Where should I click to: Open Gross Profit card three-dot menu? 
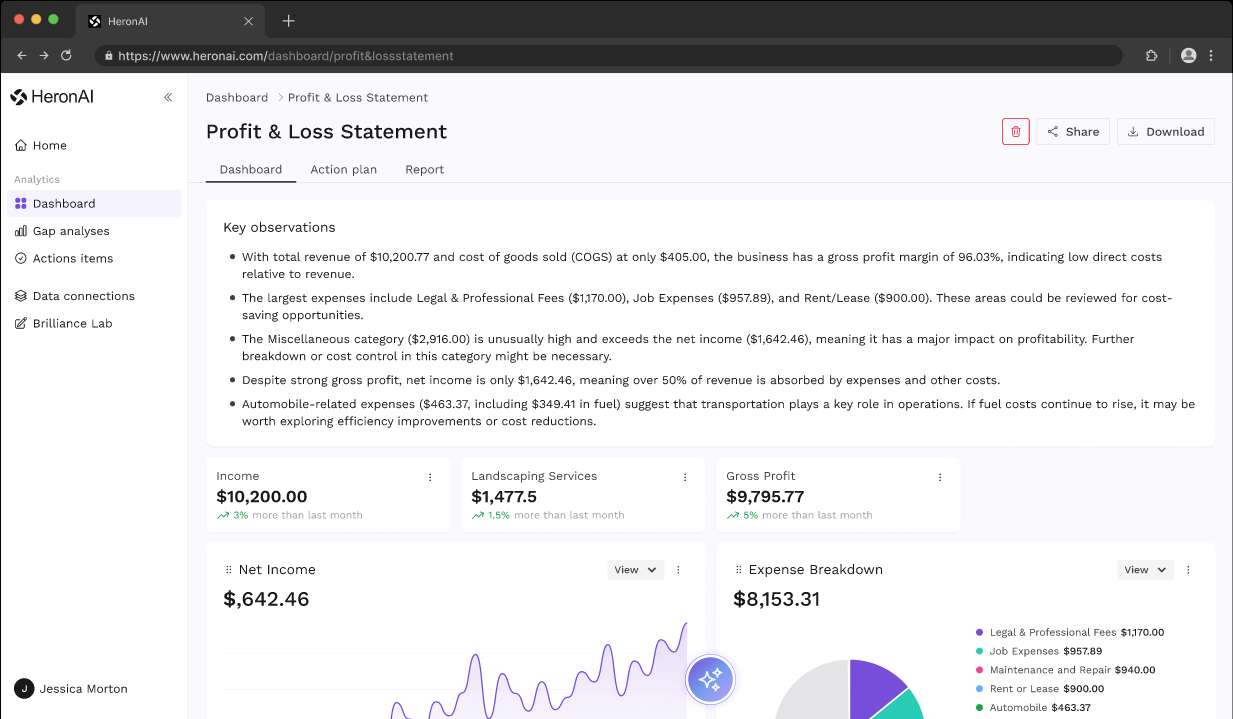tap(940, 477)
